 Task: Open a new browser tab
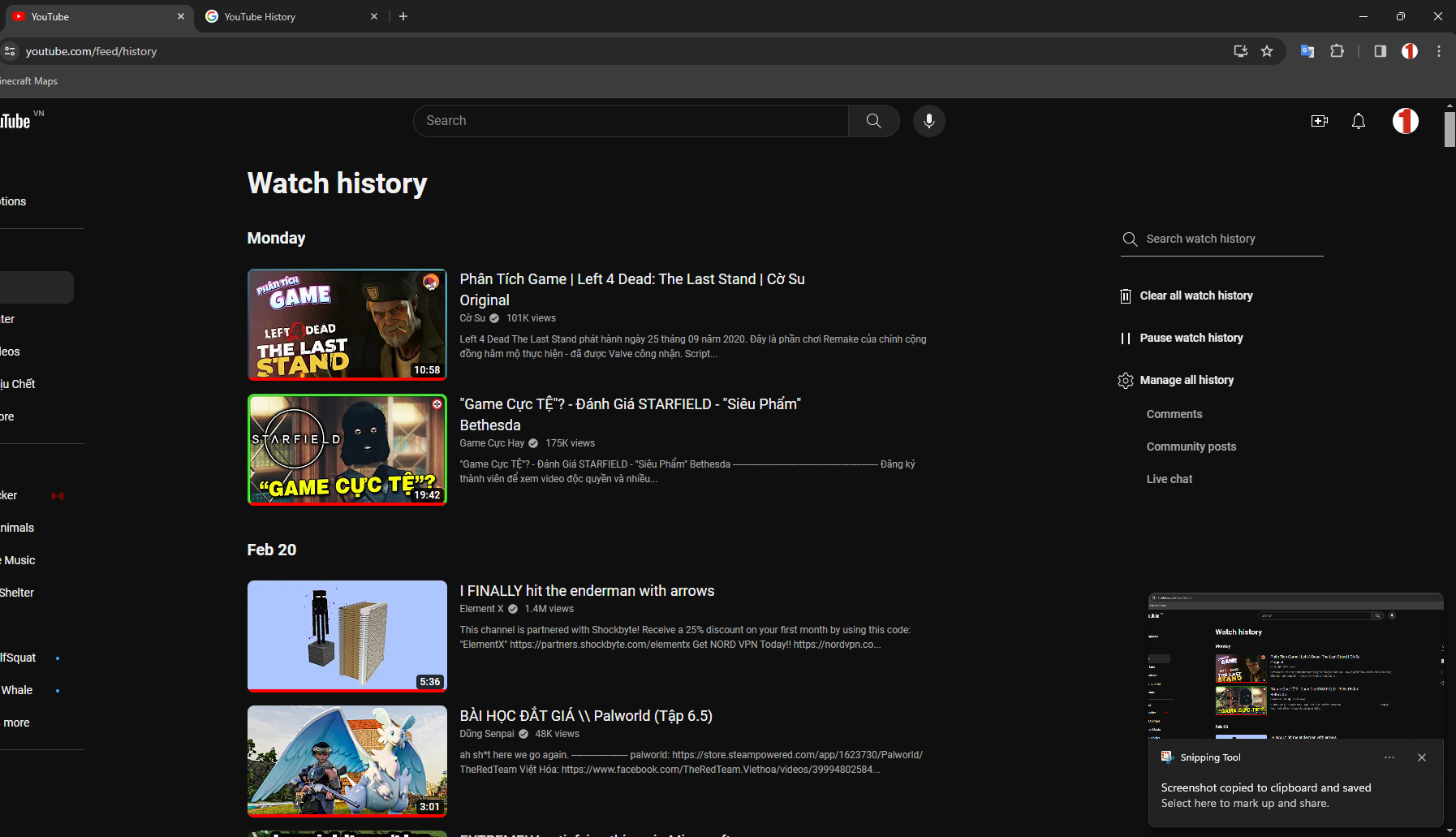pyautogui.click(x=403, y=16)
